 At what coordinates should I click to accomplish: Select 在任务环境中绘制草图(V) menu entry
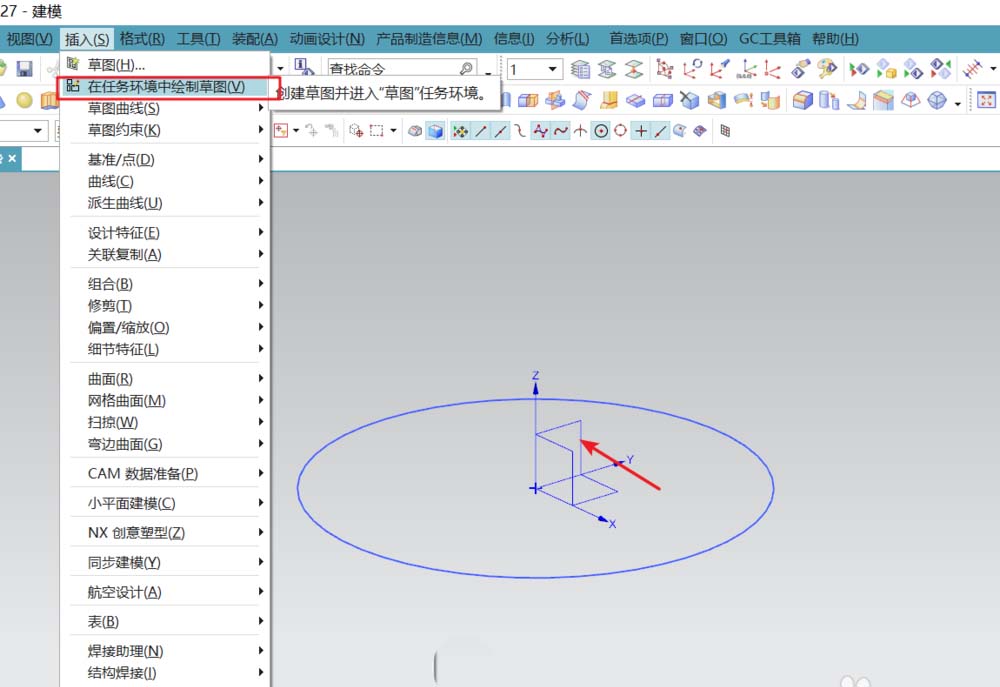(x=165, y=87)
